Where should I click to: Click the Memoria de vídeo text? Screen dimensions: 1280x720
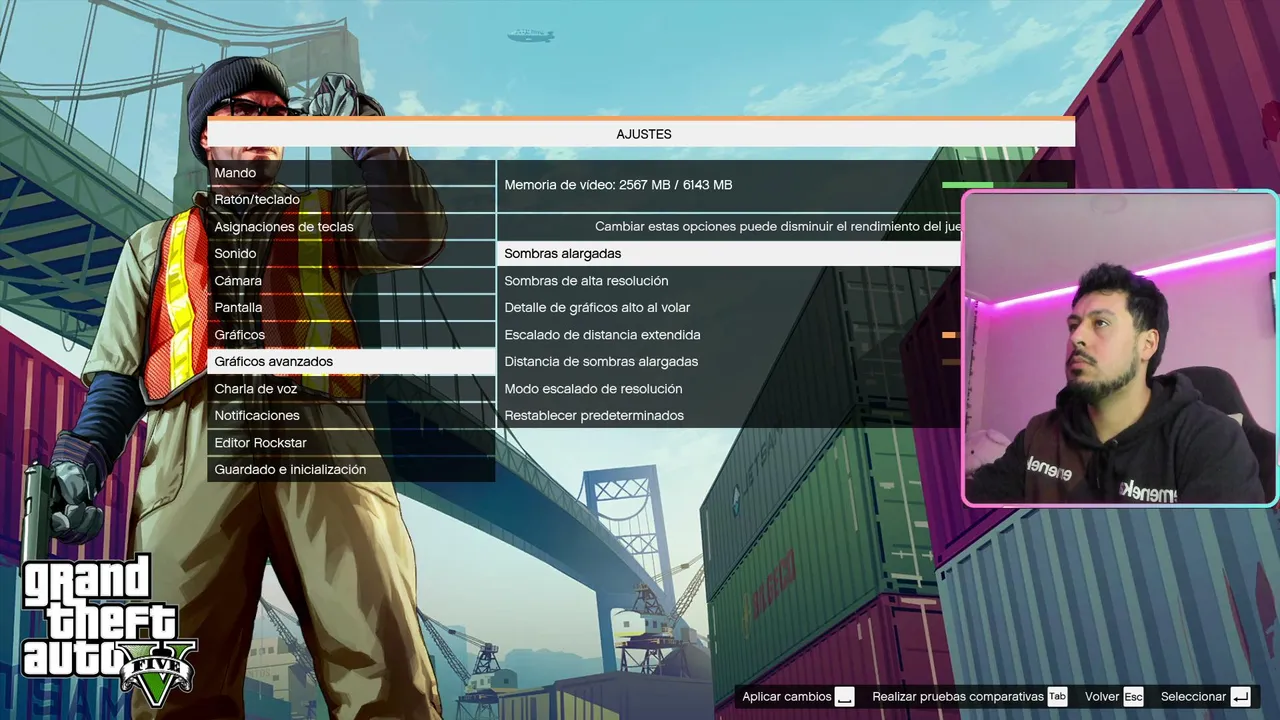pyautogui.click(x=618, y=185)
